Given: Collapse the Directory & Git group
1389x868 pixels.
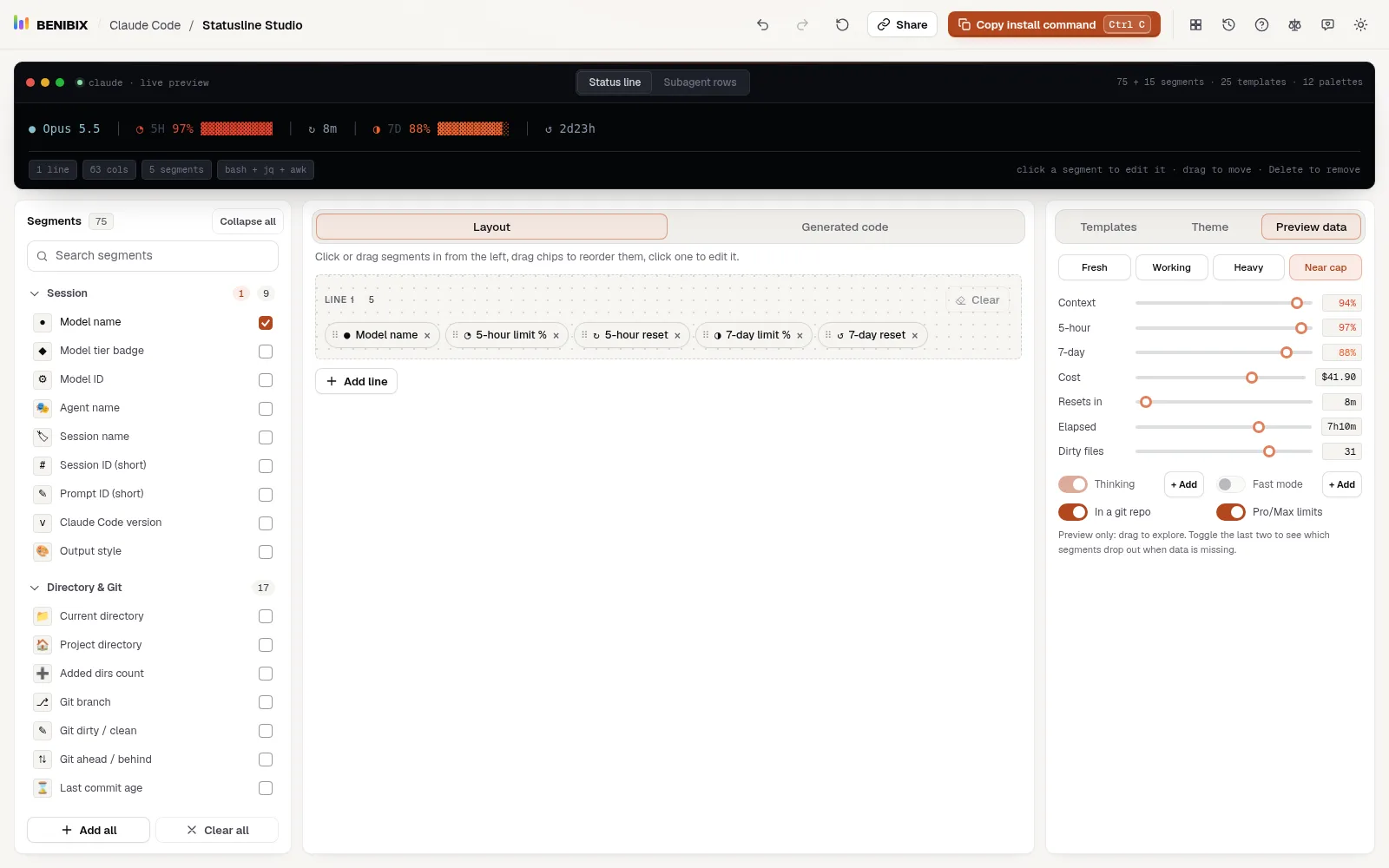Looking at the screenshot, I should coord(35,588).
